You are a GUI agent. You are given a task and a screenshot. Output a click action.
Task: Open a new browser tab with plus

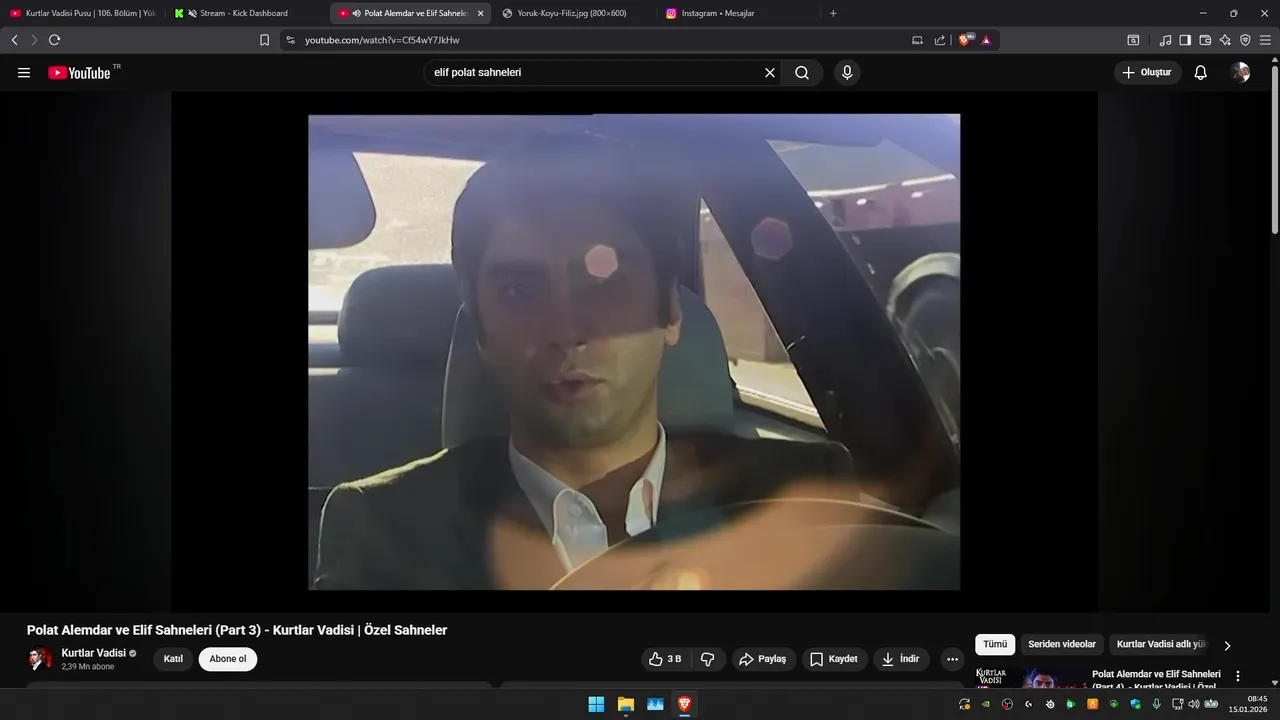833,13
